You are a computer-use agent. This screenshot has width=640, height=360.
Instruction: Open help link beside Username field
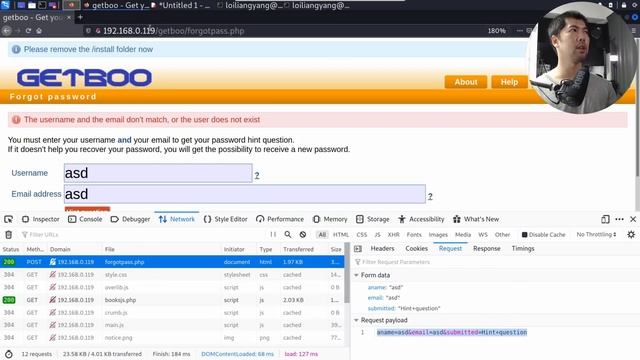point(257,176)
